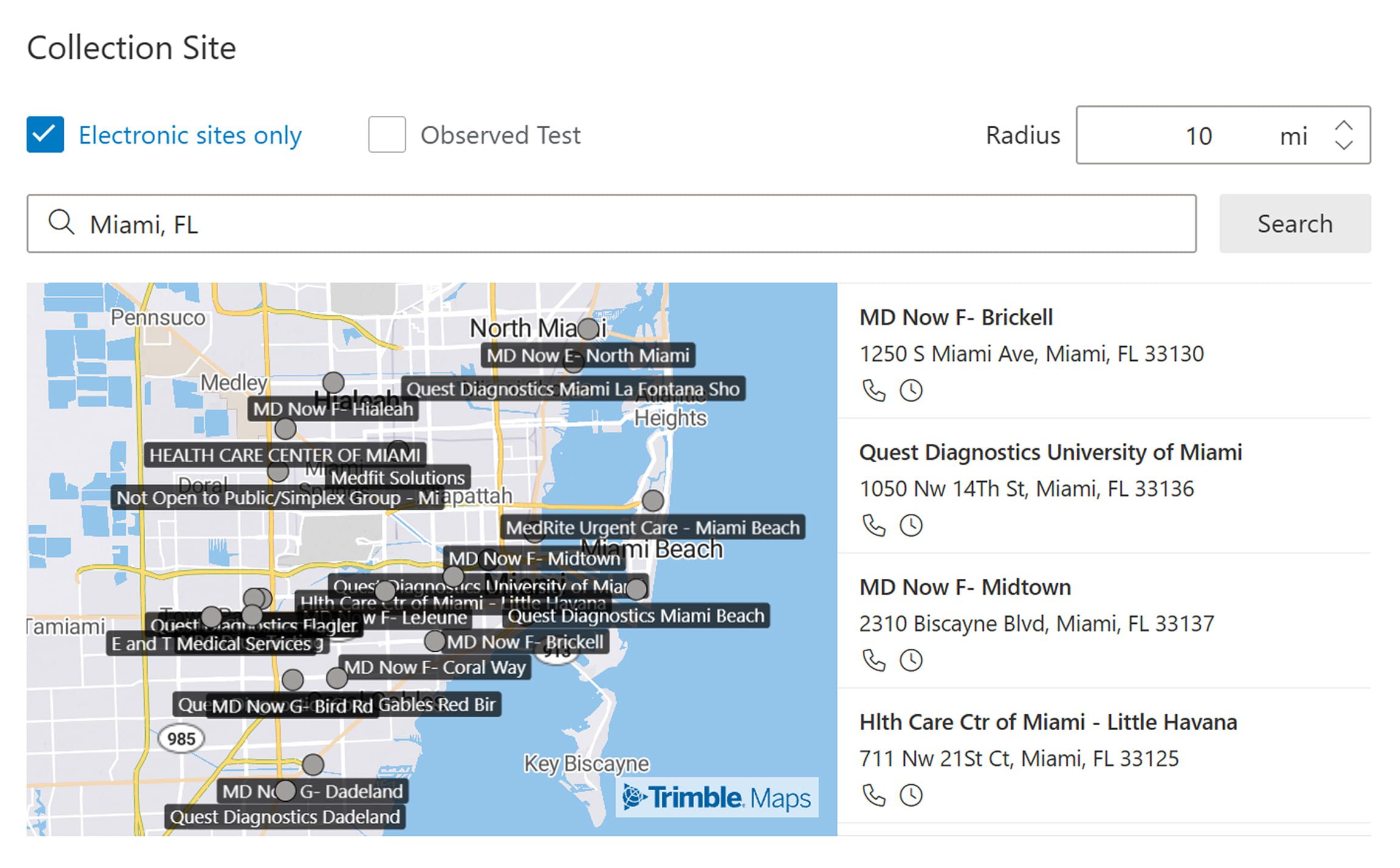
Task: Click MD Now G- Dadeland map label
Action: click(x=312, y=791)
